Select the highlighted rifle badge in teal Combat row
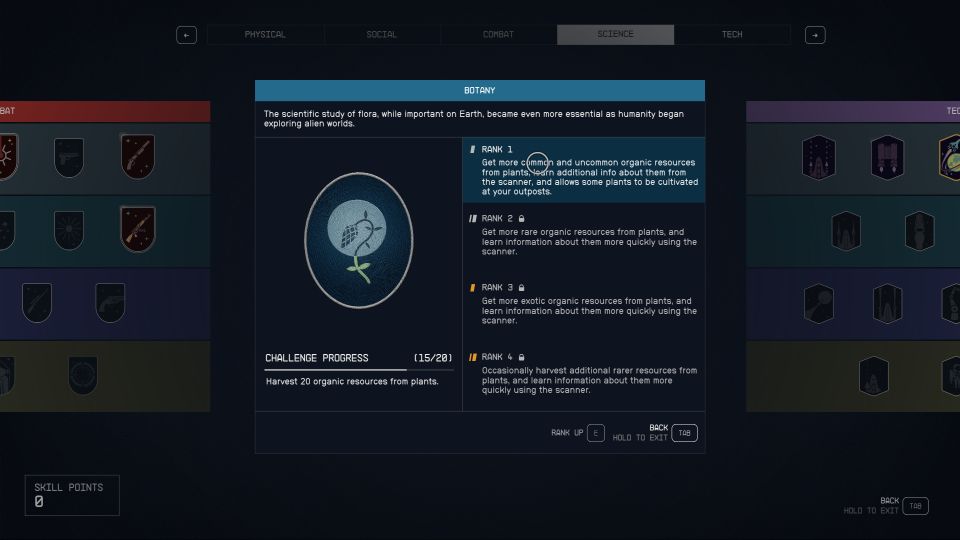The image size is (960, 540). (138, 229)
